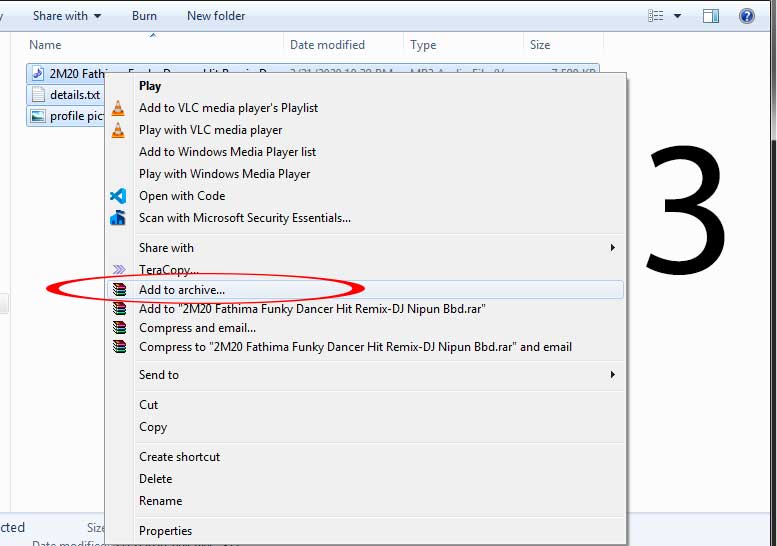Screen dimensions: 777x546
Task: Open Properties from the context menu
Action: click(x=166, y=531)
